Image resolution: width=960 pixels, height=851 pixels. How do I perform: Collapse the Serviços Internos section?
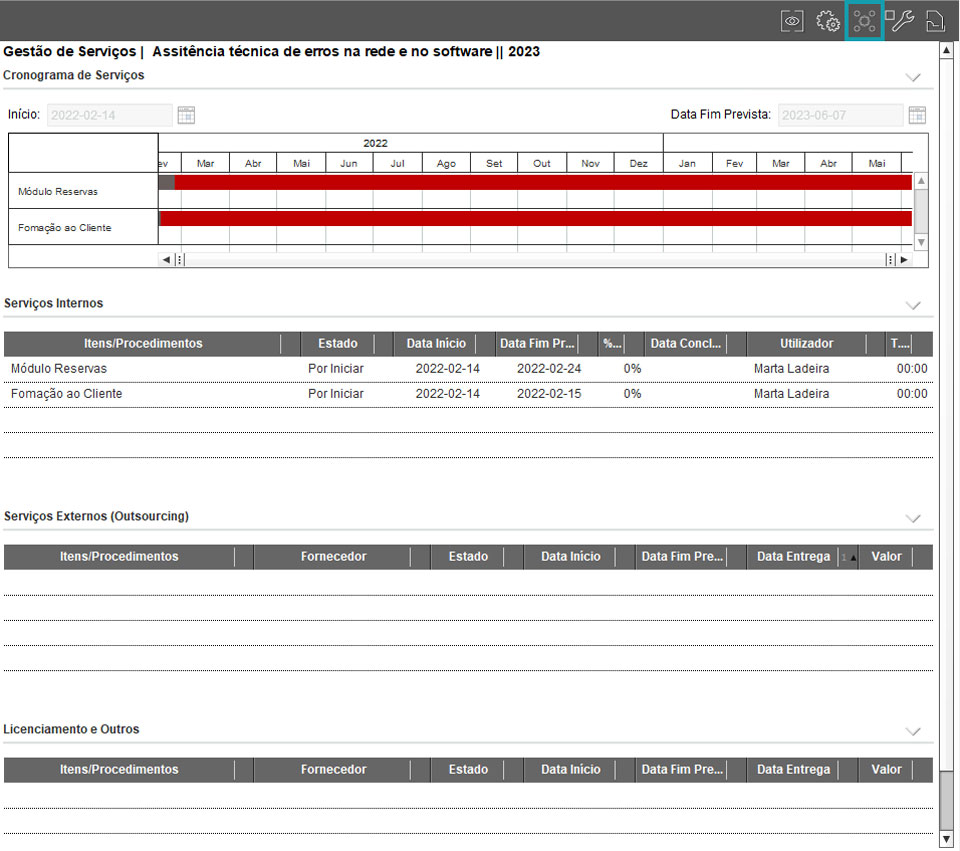coord(912,305)
